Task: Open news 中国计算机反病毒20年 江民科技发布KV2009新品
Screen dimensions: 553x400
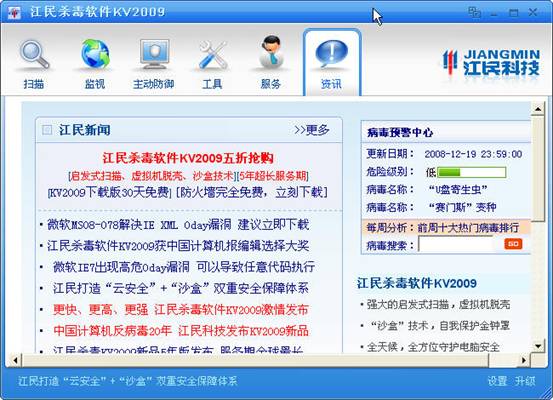Action: coord(181,331)
